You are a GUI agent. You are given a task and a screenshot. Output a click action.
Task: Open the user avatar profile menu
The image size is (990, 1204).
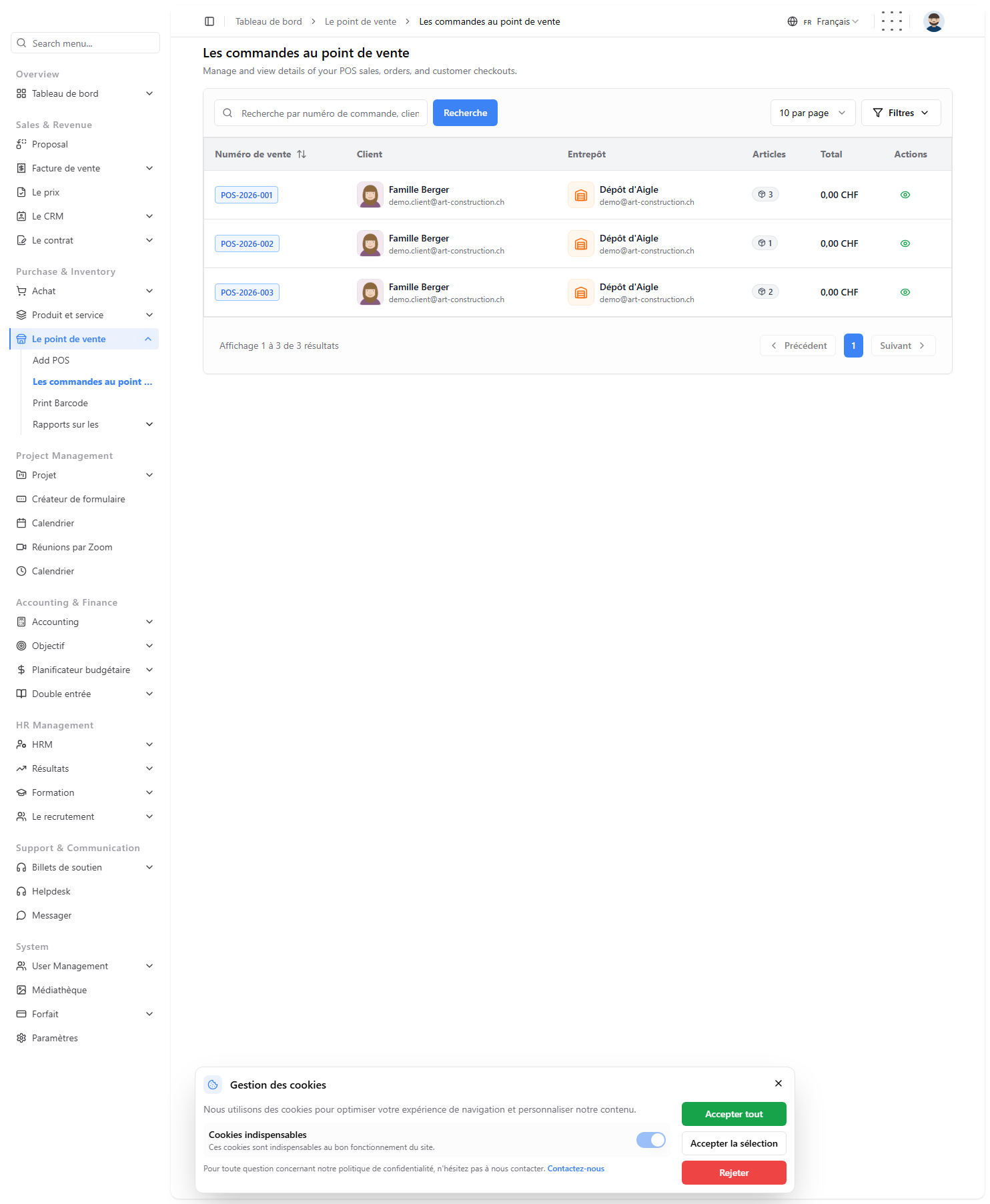coord(933,21)
